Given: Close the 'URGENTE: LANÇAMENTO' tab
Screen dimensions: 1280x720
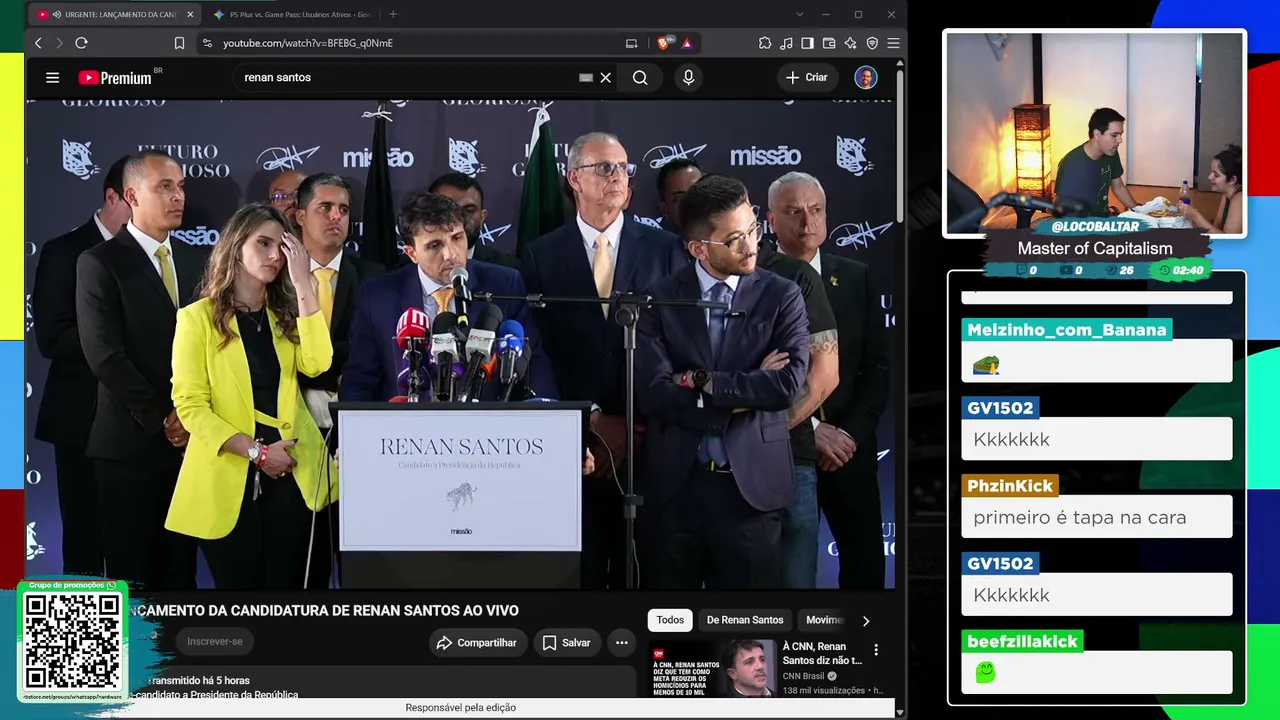Looking at the screenshot, I should click(190, 14).
